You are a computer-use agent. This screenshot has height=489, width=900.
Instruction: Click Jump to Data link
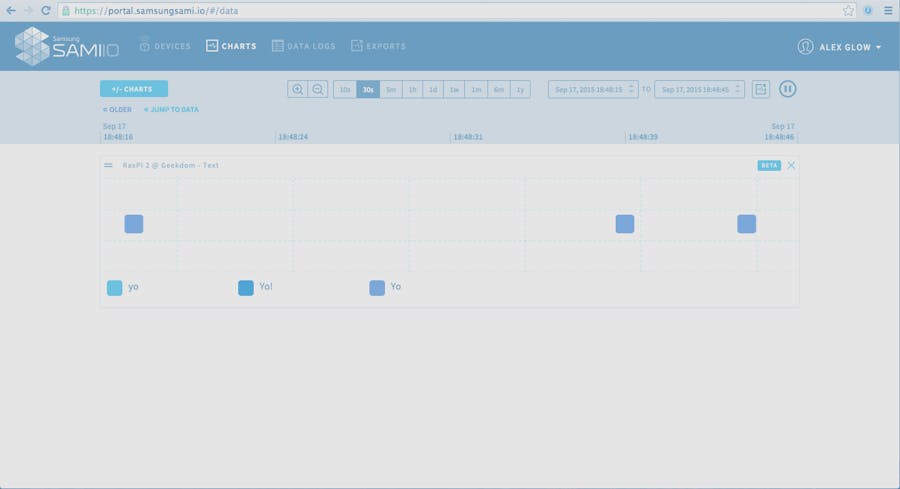click(171, 110)
